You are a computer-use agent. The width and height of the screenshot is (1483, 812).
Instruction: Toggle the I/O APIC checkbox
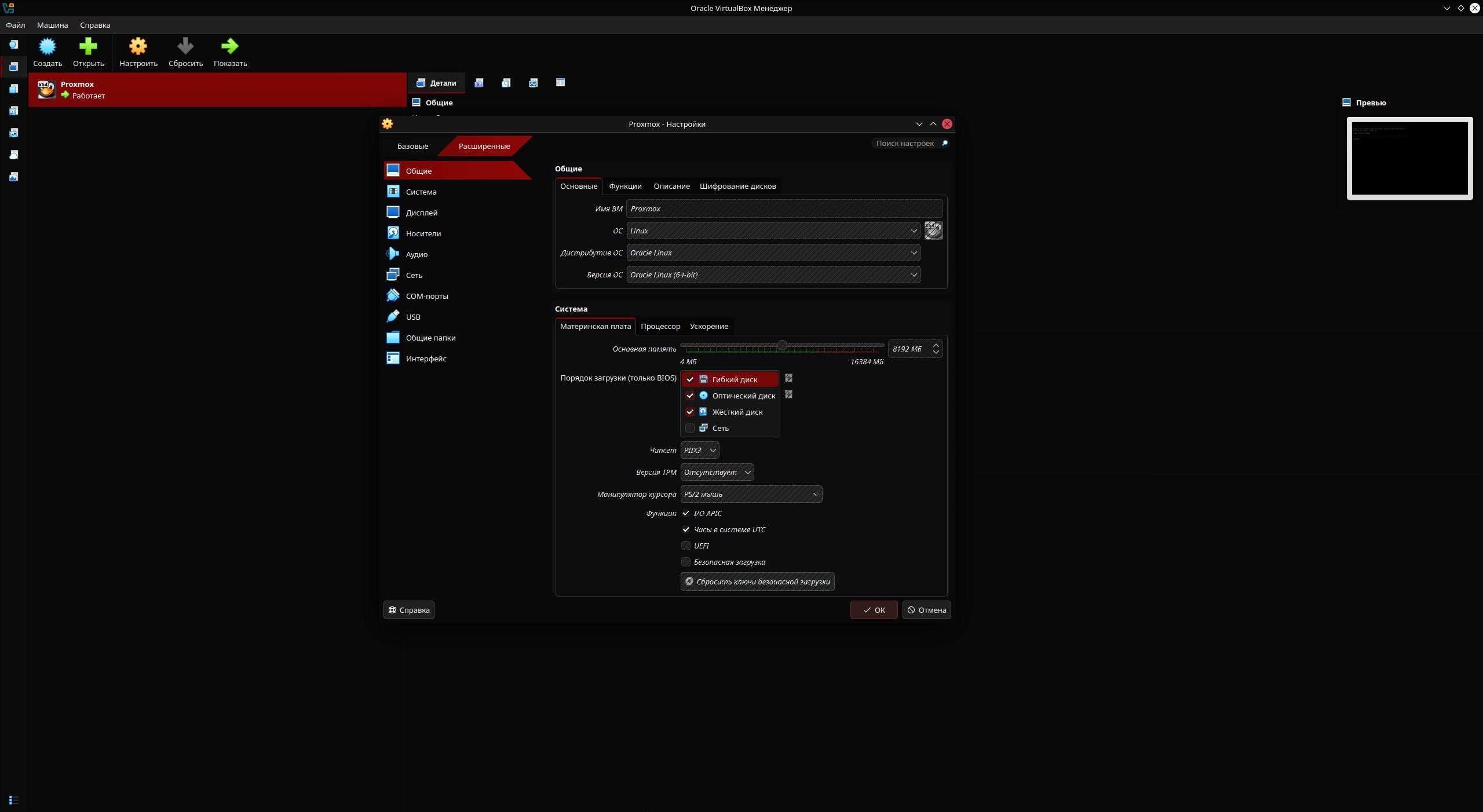(686, 513)
